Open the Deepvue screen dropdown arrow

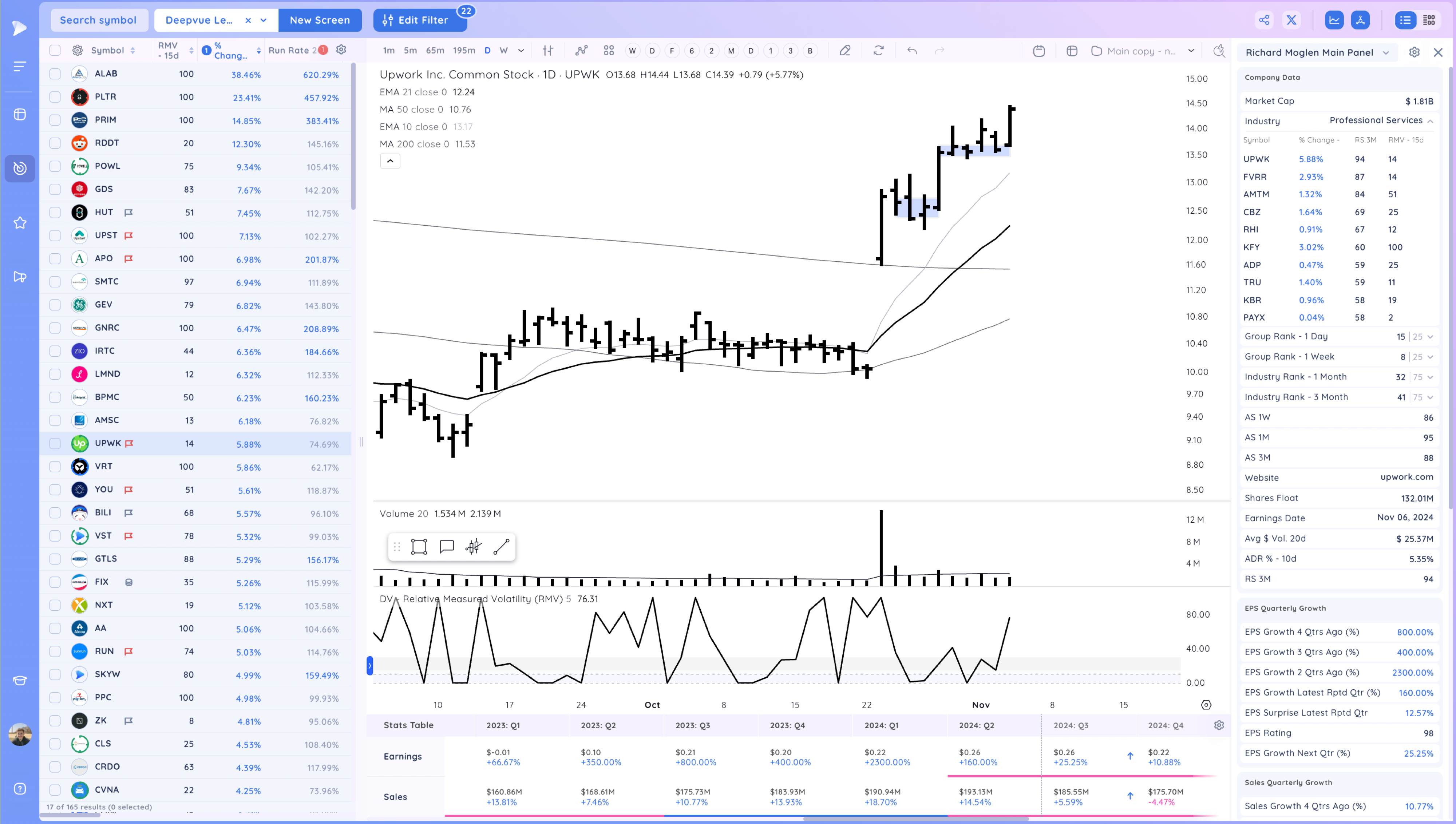264,20
